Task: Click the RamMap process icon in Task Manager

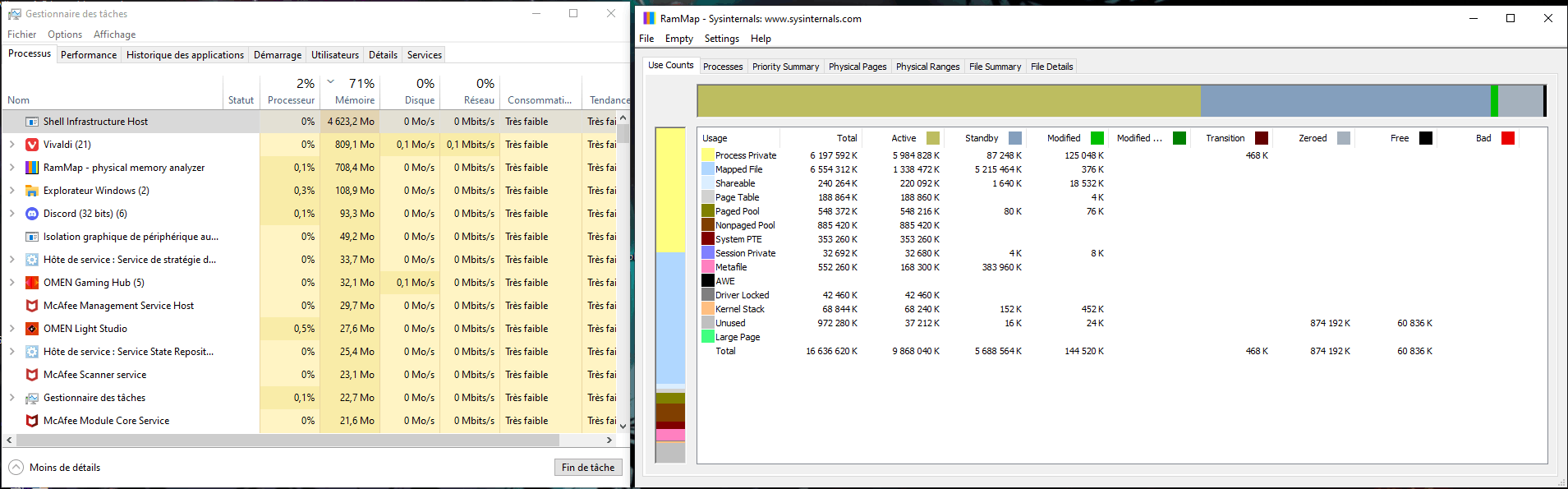Action: [32, 168]
